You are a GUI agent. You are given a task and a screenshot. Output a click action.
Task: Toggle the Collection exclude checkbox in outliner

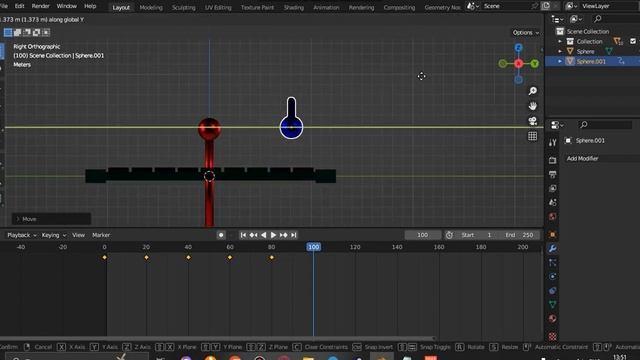point(633,41)
